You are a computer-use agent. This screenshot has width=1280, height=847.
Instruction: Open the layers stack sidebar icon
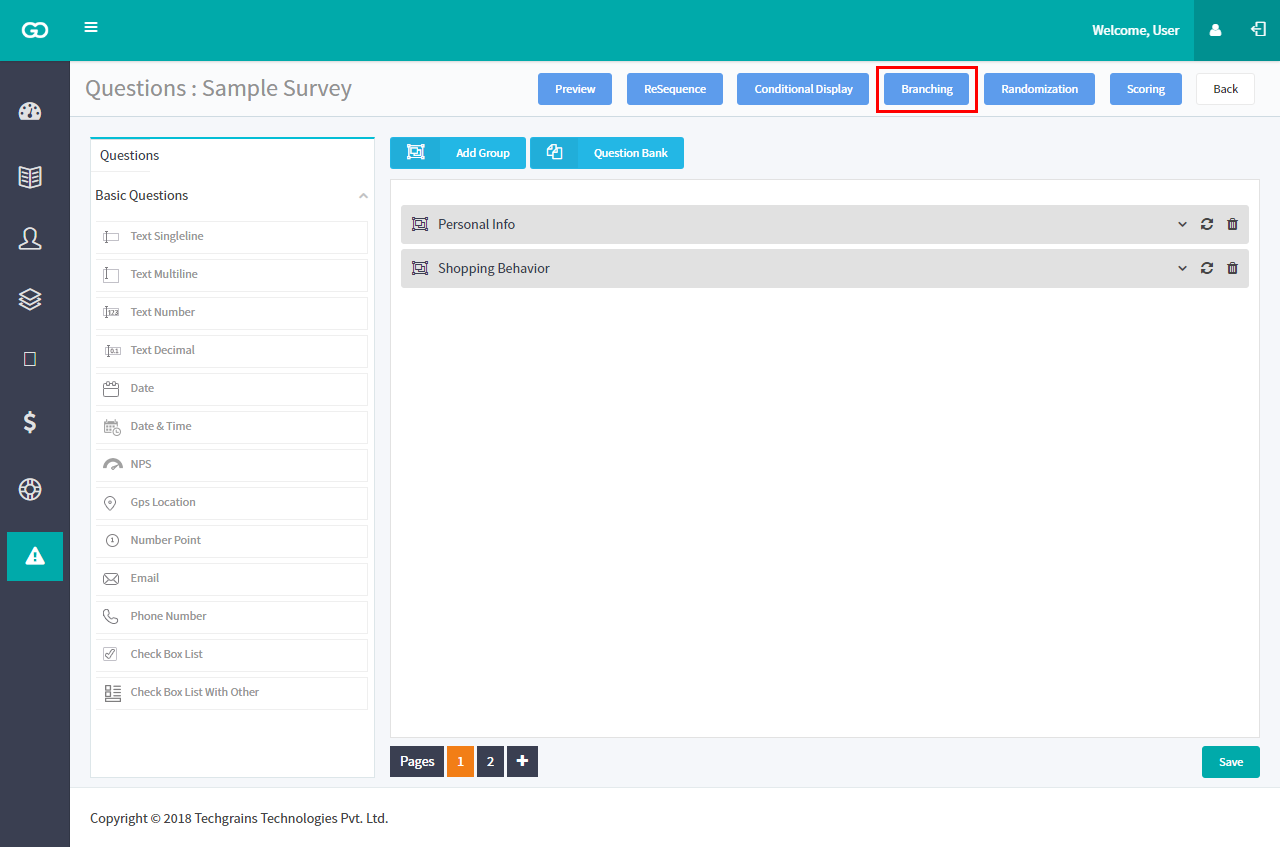tap(30, 299)
